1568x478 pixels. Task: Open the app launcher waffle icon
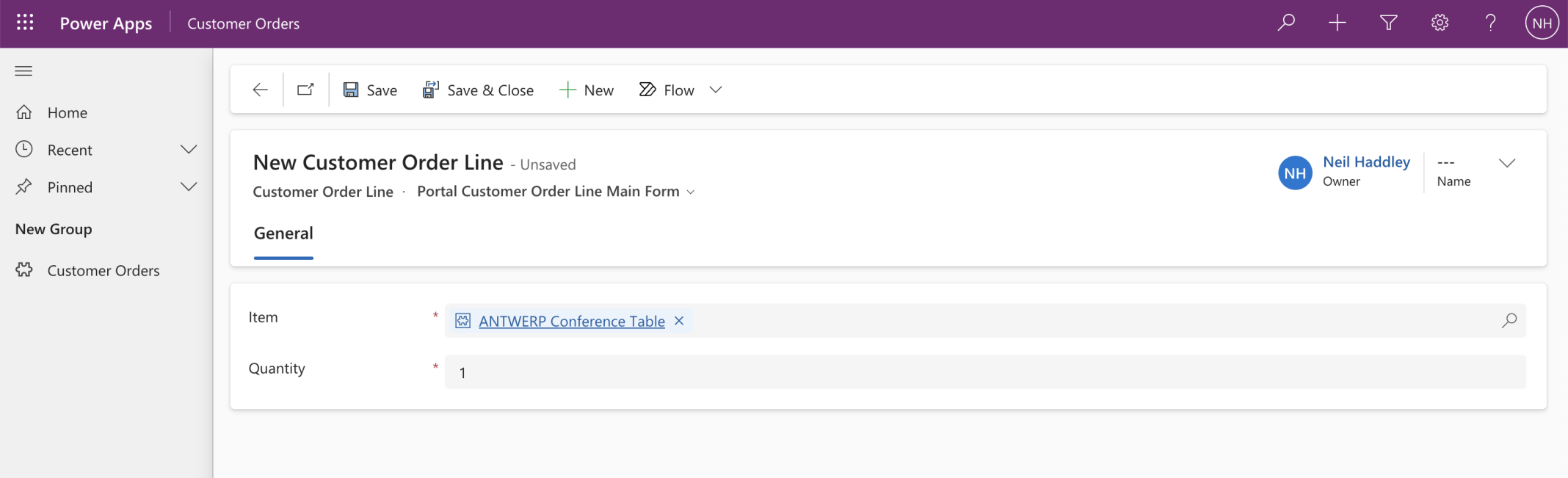[25, 23]
